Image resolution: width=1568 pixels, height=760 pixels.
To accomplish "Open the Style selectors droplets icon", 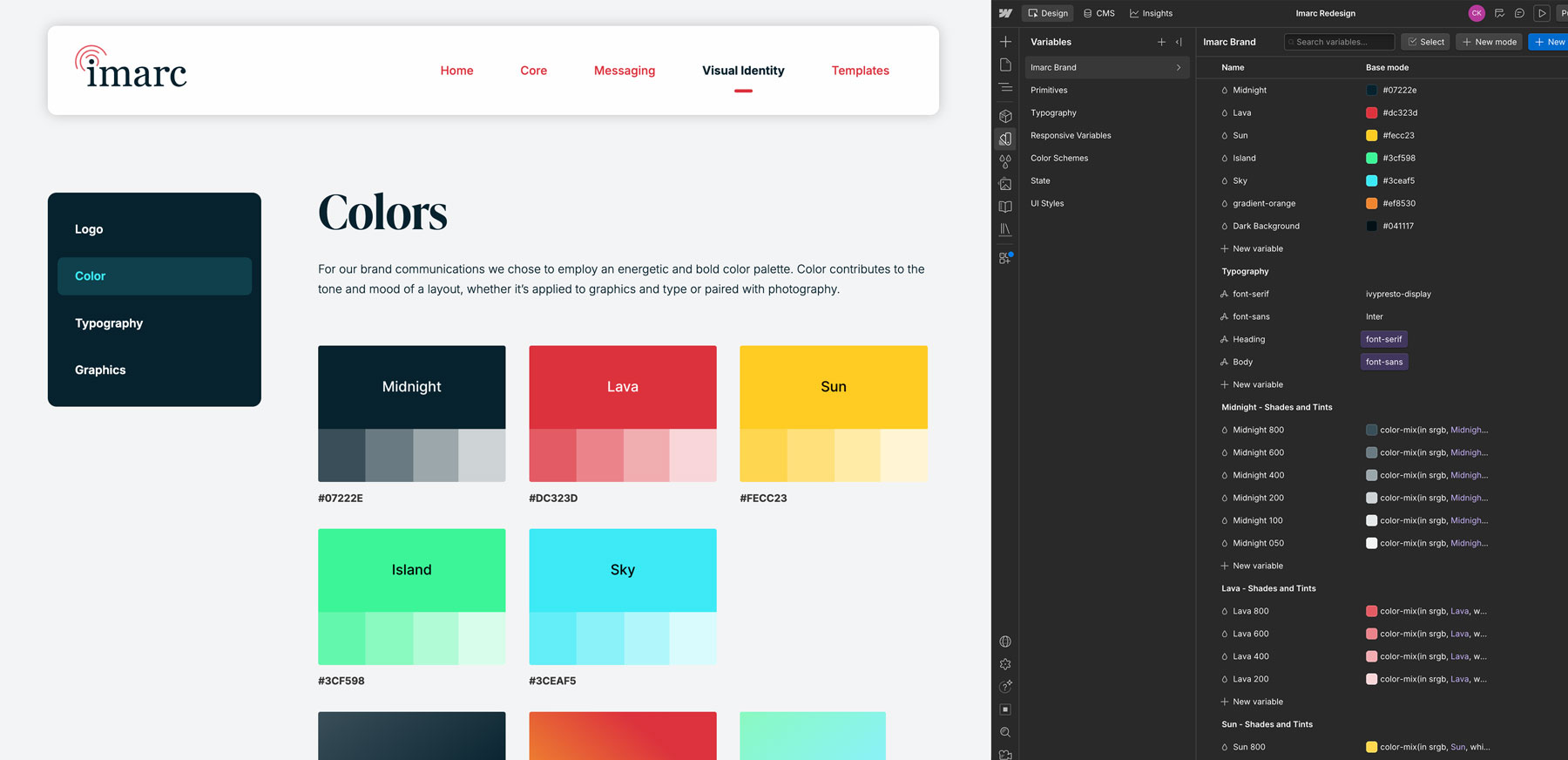I will pos(1005,161).
